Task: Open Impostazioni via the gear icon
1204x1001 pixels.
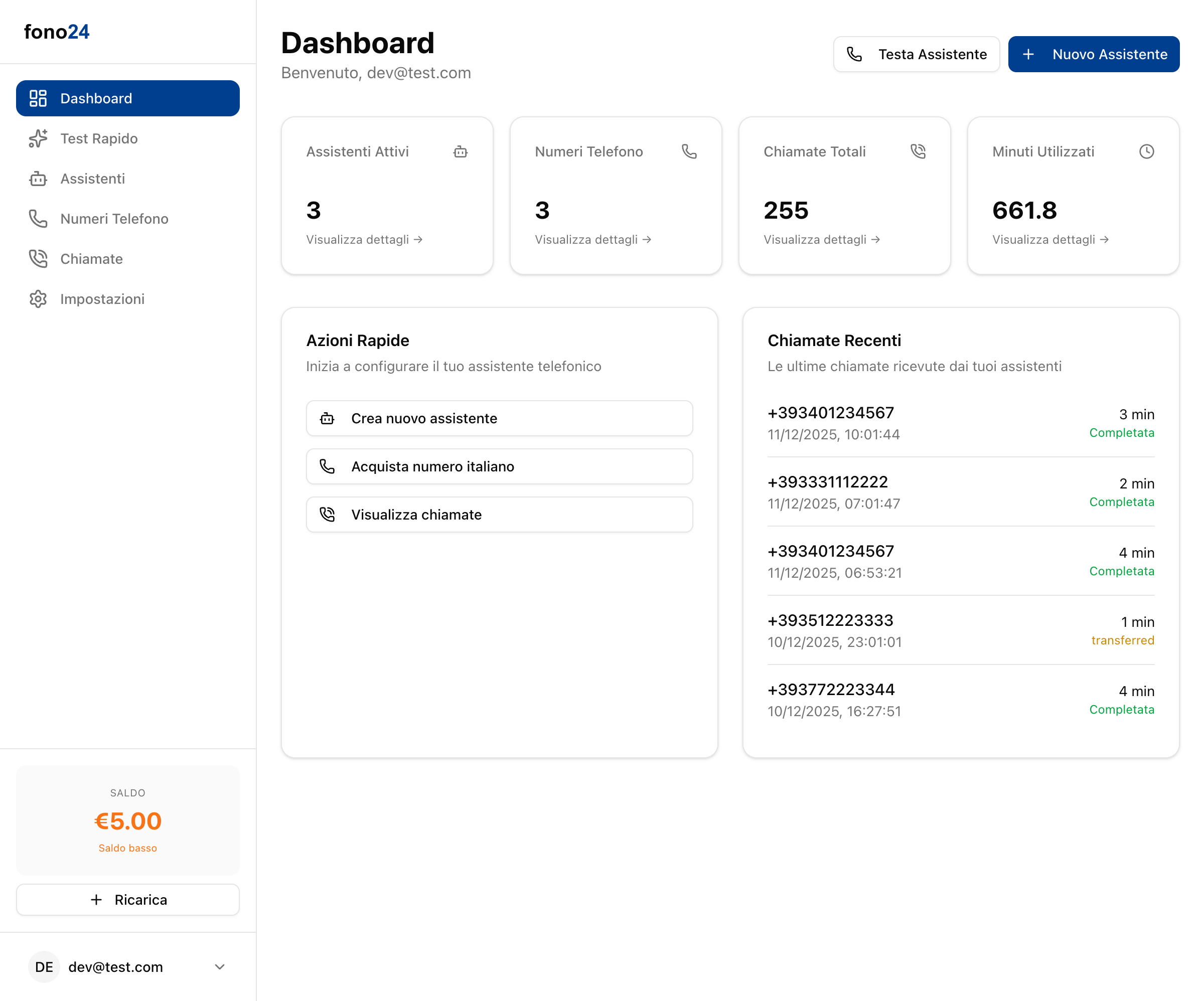Action: click(37, 299)
